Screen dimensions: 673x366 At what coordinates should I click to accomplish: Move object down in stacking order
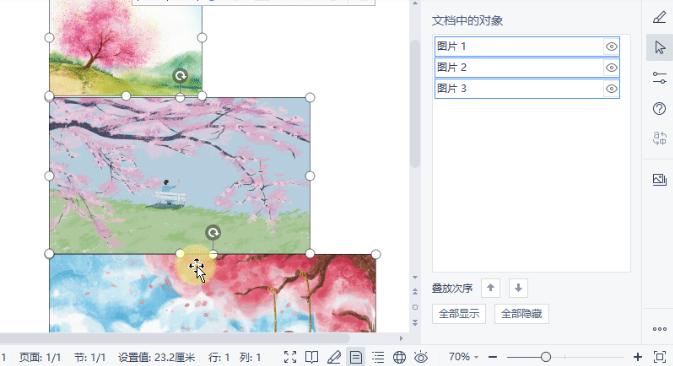pyautogui.click(x=518, y=288)
